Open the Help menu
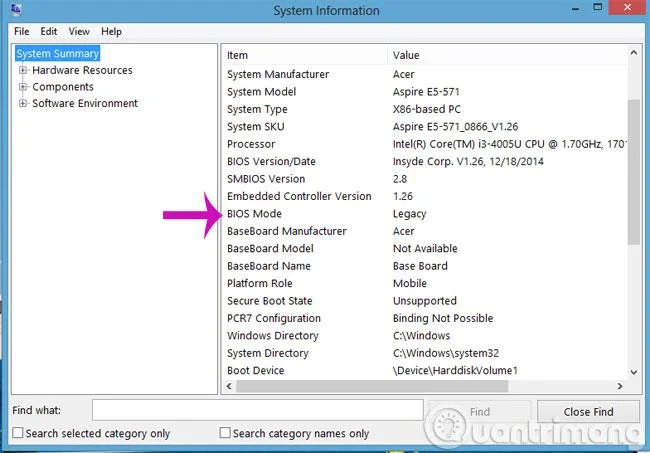 (111, 31)
